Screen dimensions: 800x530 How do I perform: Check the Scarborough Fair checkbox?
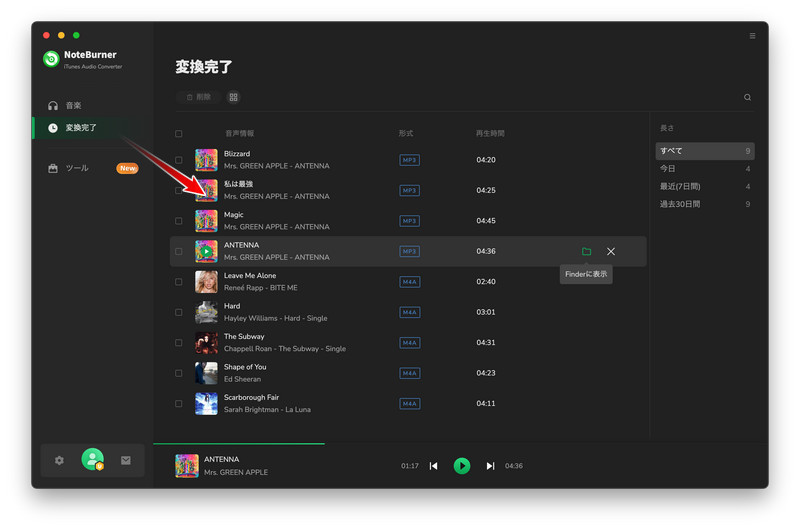point(179,403)
